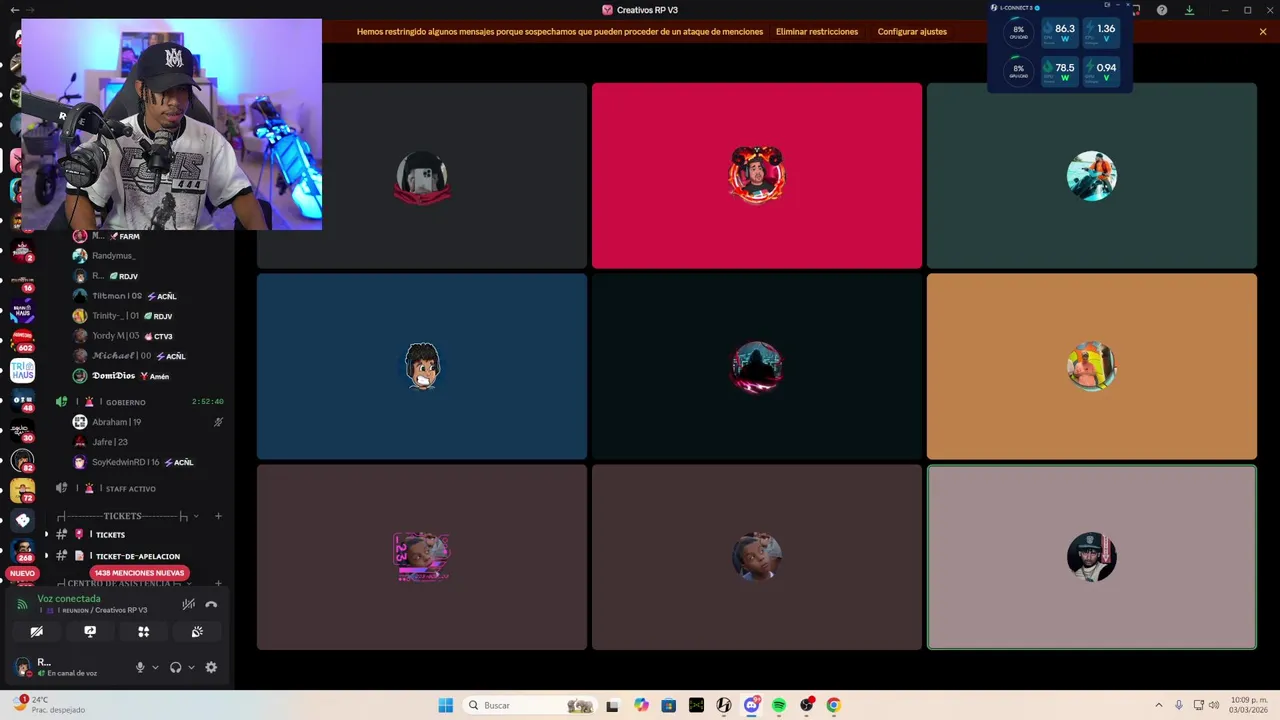This screenshot has height=720, width=1280.
Task: Open voice connection signal info icon
Action: pos(22,604)
